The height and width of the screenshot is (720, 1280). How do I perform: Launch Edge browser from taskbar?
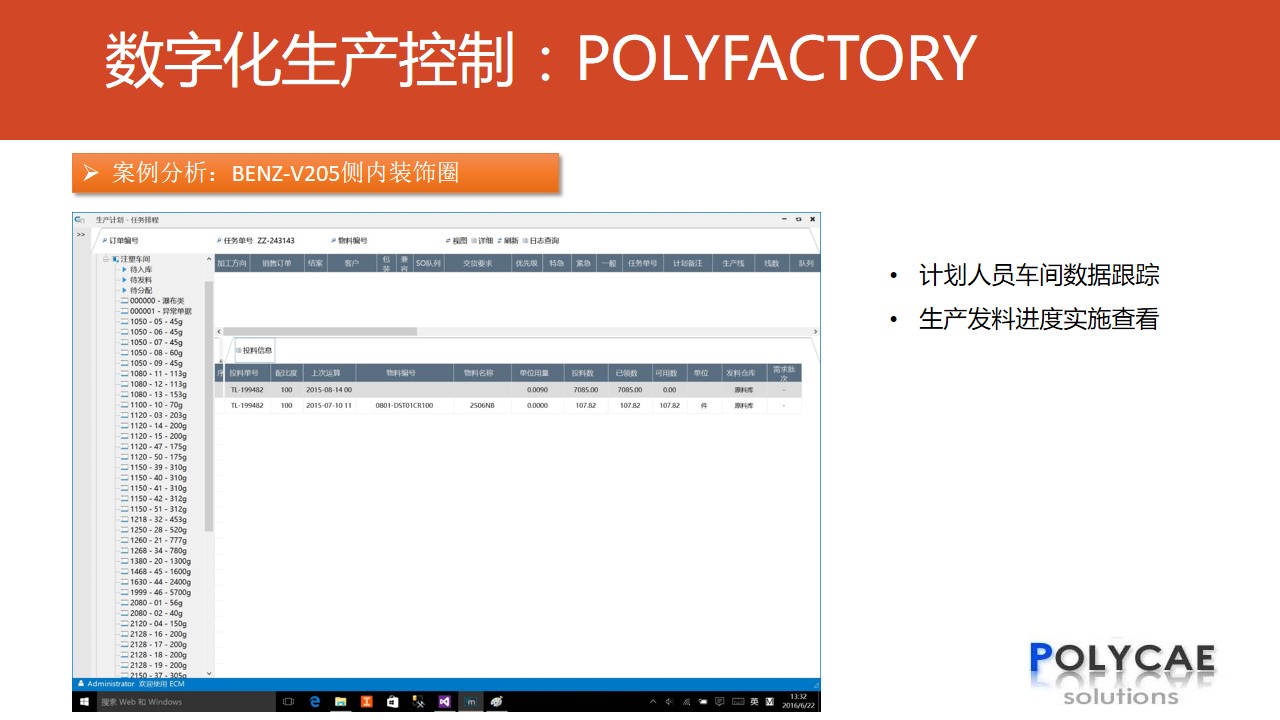pos(315,702)
